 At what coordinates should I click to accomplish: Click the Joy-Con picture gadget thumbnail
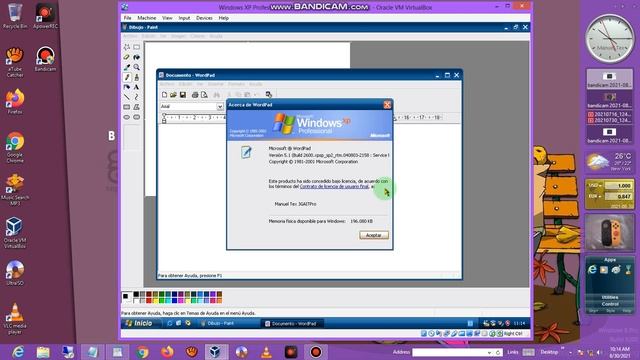pyautogui.click(x=610, y=232)
